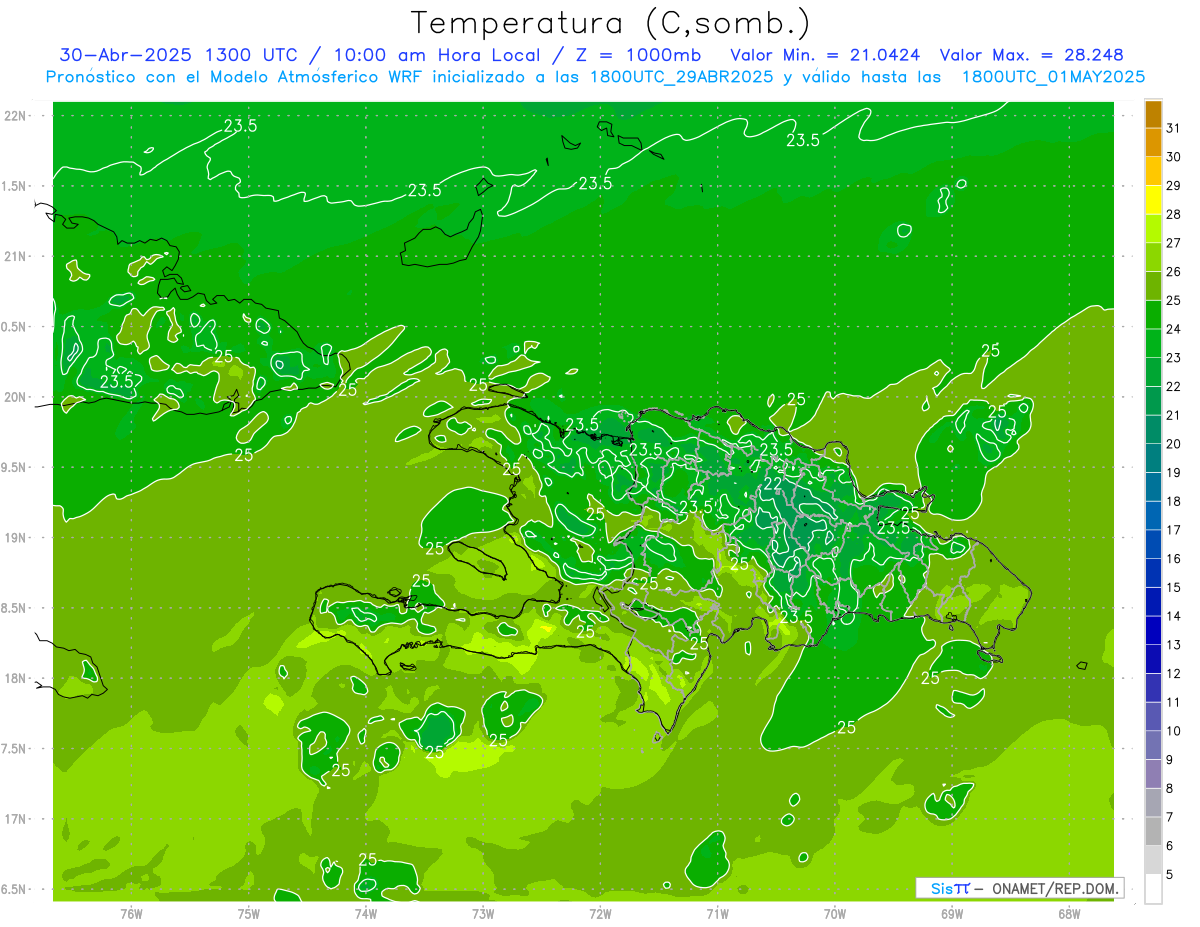Pick the olive-green swatch between 25 and 26
The width and height of the screenshot is (1200, 927).
point(1153,286)
